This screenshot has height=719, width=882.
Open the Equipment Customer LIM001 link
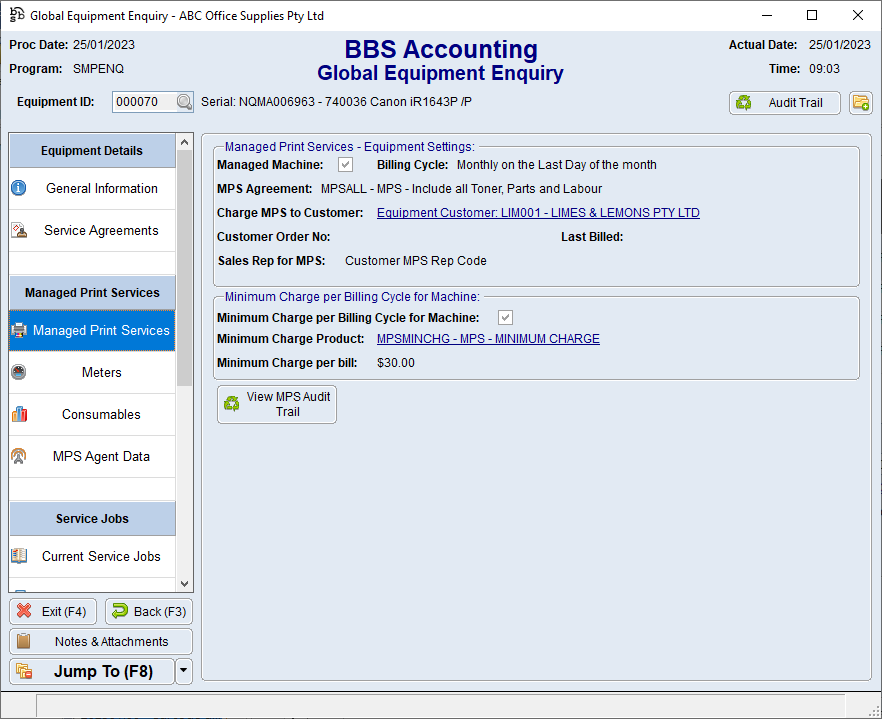538,213
